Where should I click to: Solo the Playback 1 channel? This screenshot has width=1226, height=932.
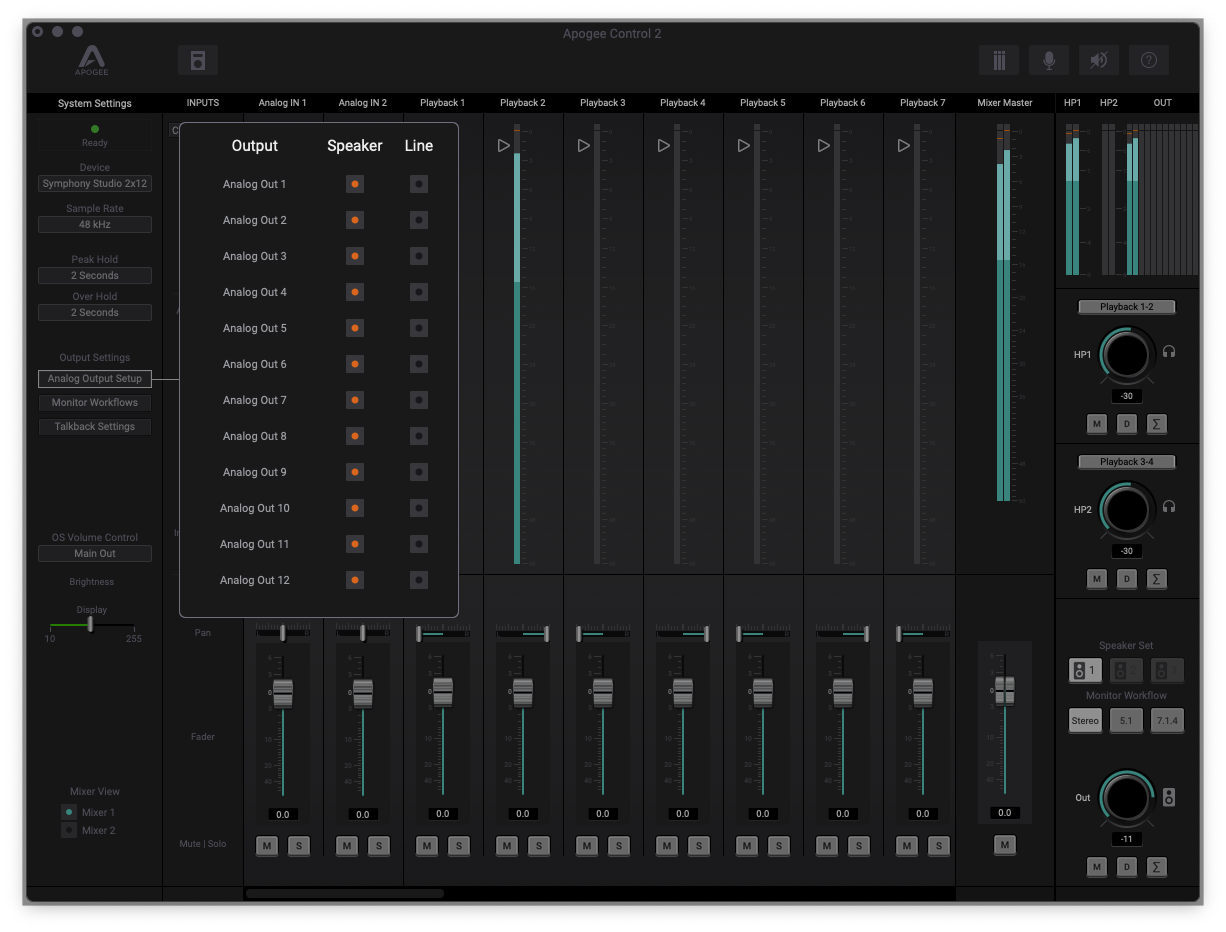pos(459,846)
